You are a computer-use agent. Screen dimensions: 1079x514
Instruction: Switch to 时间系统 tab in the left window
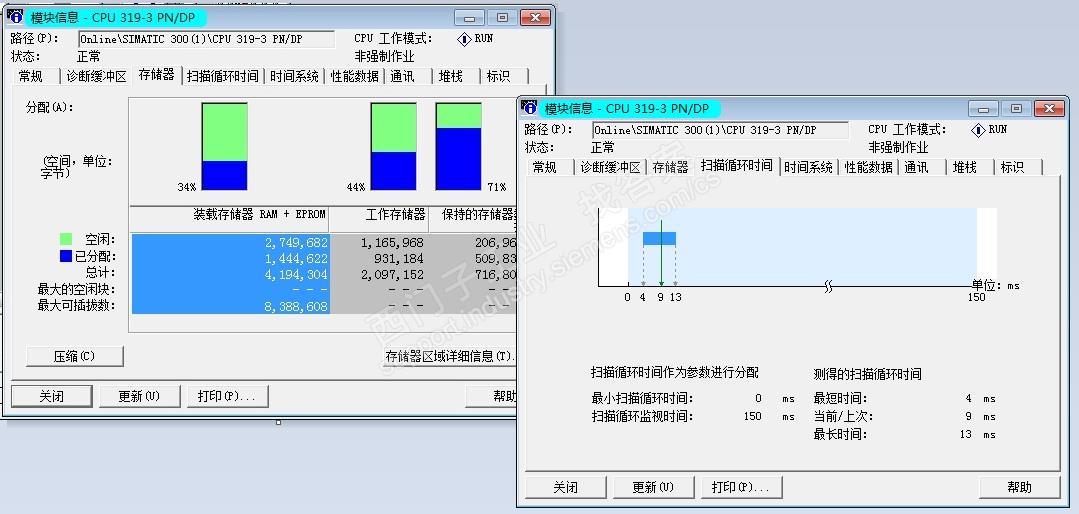[295, 76]
